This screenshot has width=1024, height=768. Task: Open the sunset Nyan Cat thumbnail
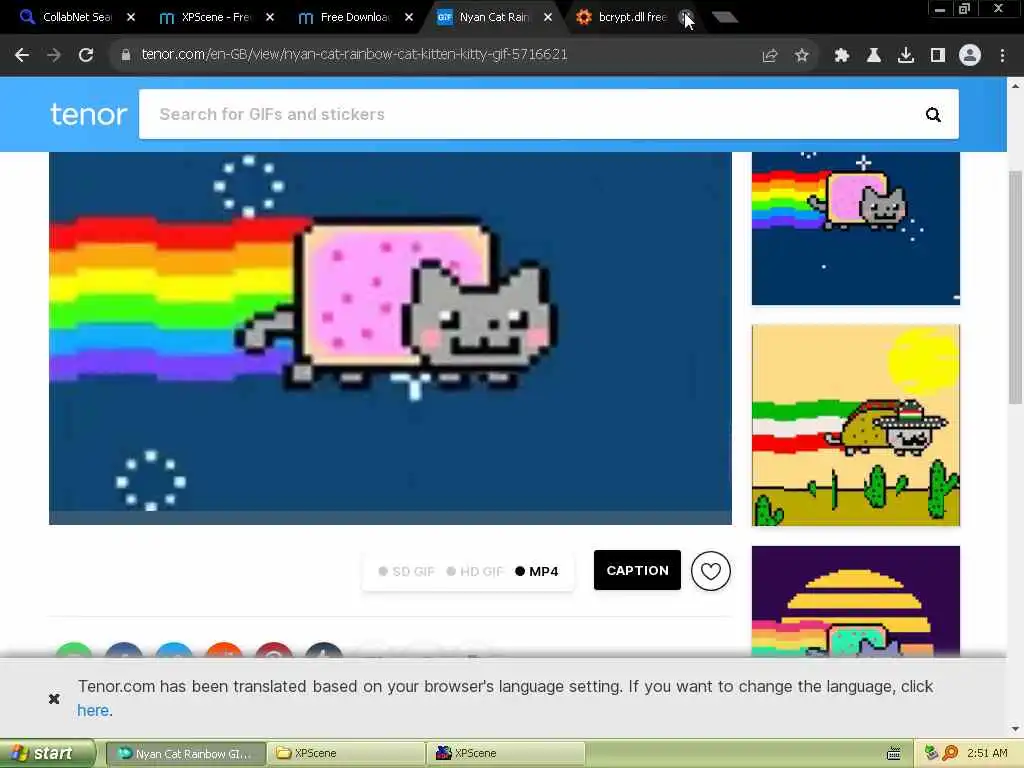(856, 601)
